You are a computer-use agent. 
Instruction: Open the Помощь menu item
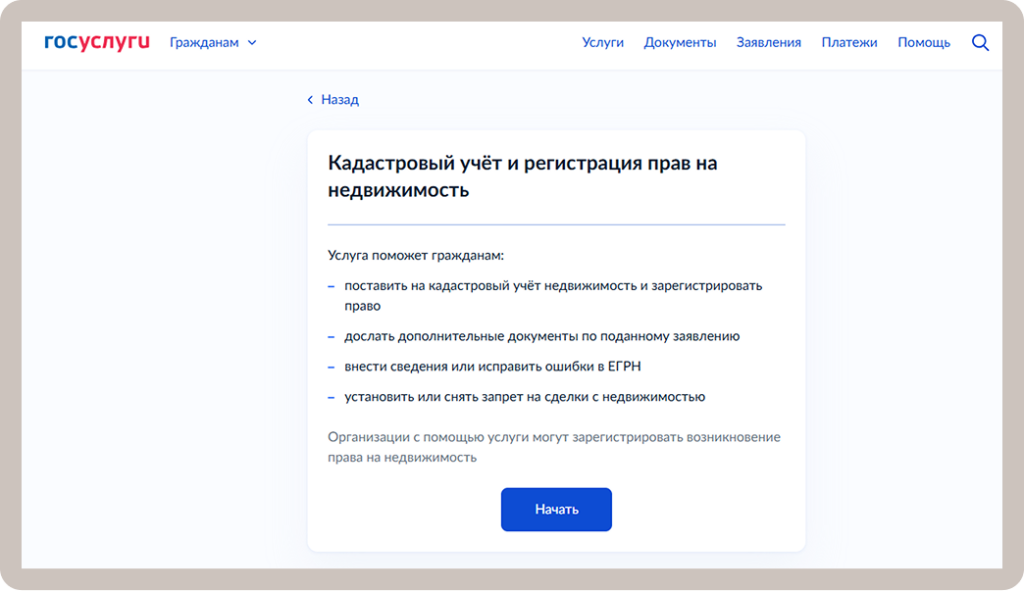(923, 42)
